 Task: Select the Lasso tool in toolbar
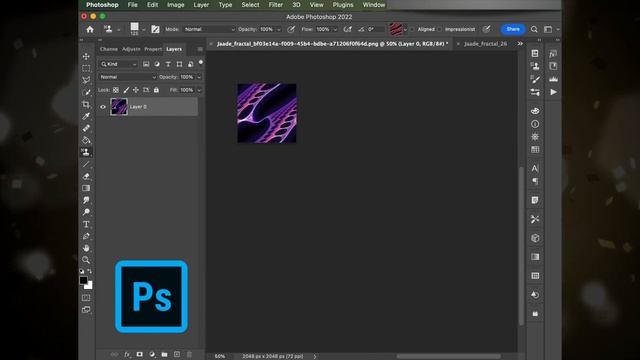(x=86, y=80)
